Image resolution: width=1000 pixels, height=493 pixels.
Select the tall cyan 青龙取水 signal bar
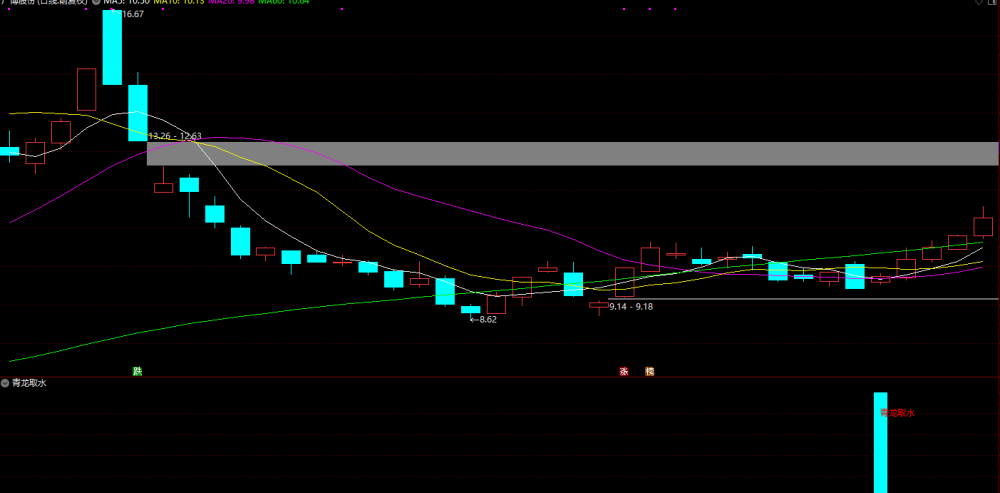pos(880,443)
